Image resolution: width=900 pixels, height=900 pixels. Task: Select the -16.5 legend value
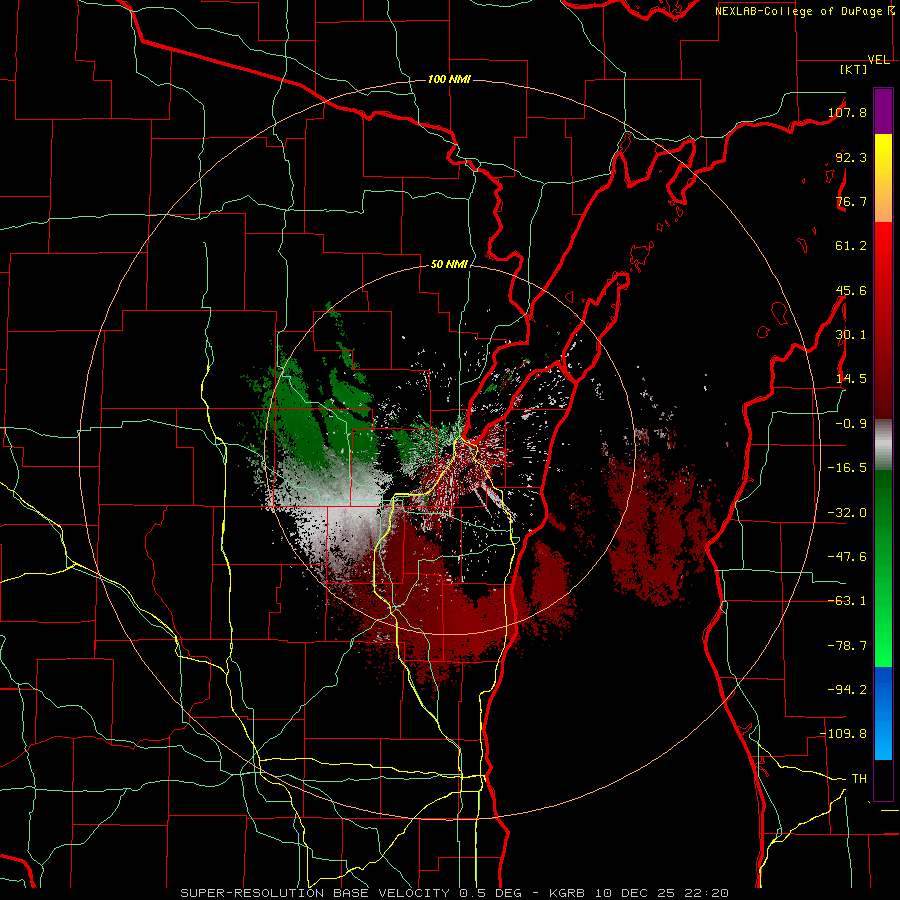tap(847, 468)
